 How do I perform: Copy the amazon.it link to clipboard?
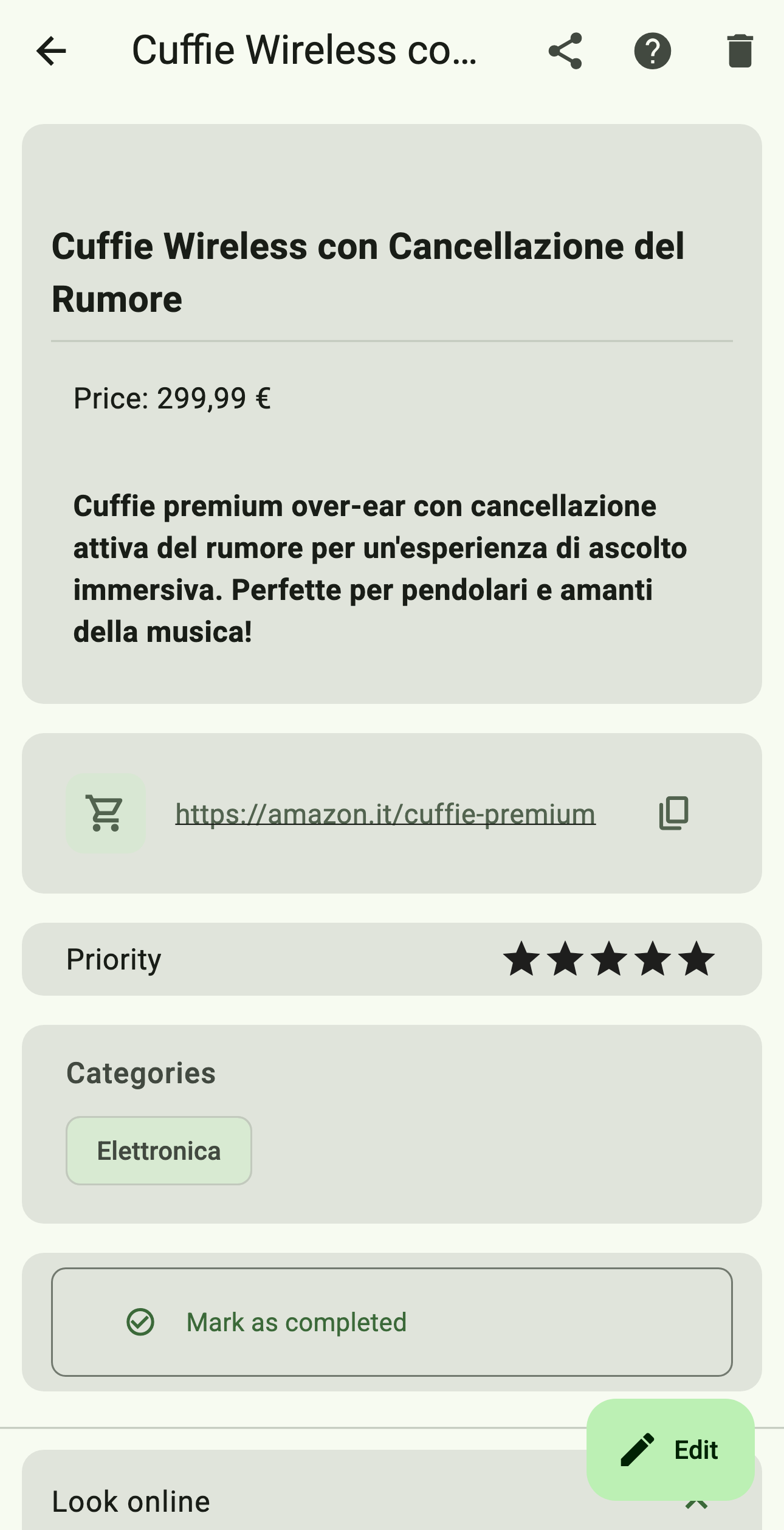[x=674, y=813]
